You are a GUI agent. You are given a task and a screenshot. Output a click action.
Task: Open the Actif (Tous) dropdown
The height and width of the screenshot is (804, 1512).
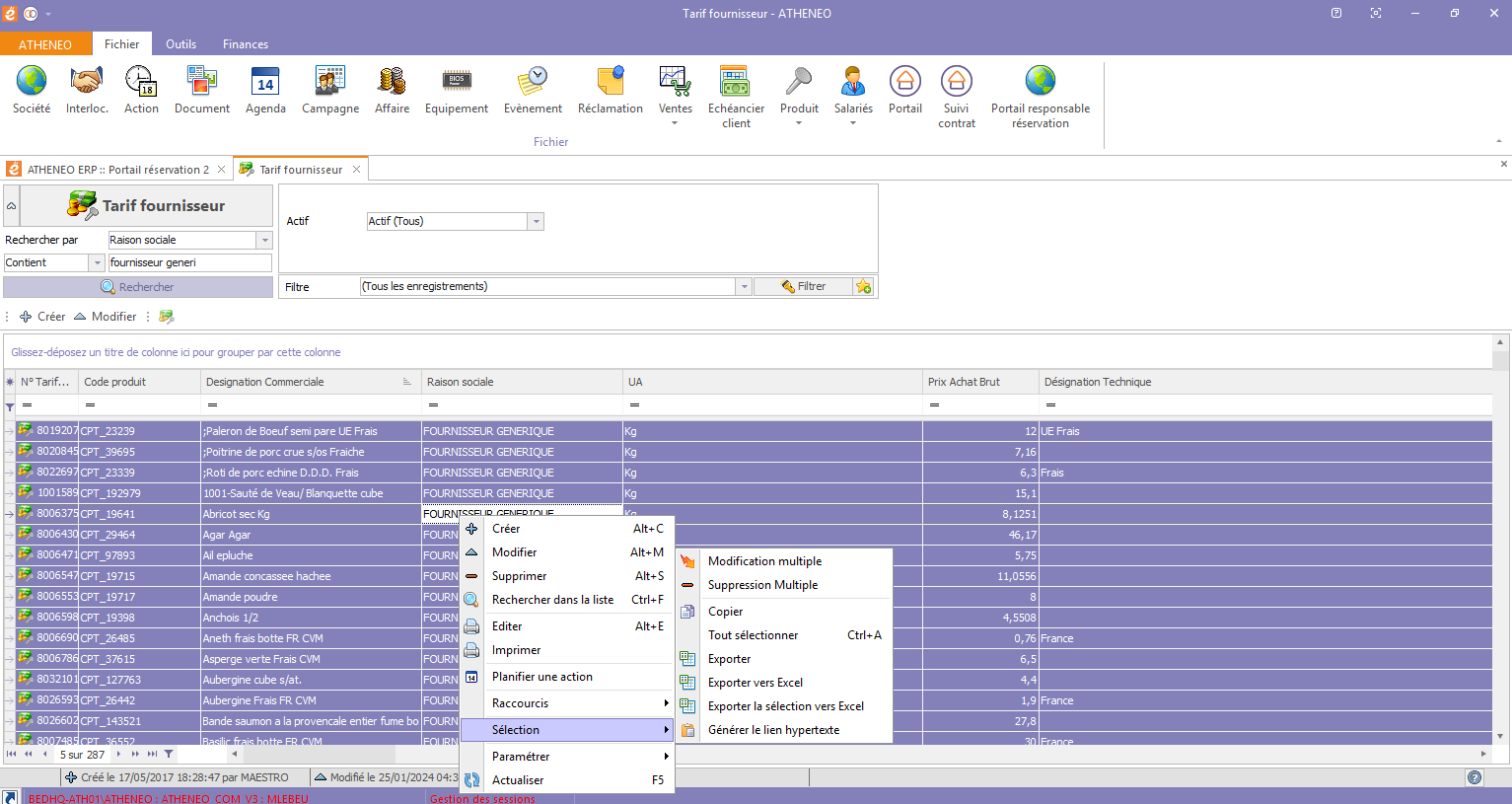click(536, 222)
